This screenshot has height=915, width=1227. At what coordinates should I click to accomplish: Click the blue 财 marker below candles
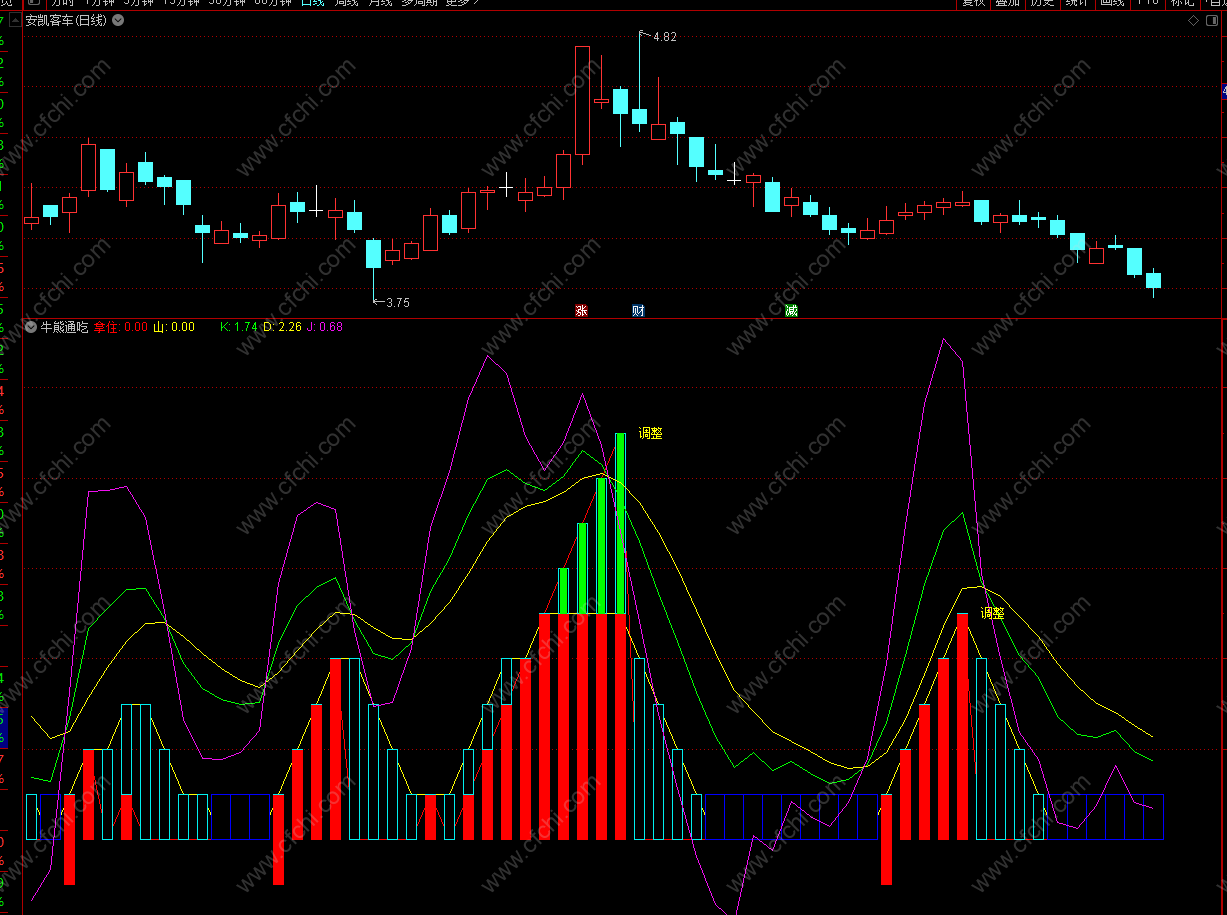639,311
